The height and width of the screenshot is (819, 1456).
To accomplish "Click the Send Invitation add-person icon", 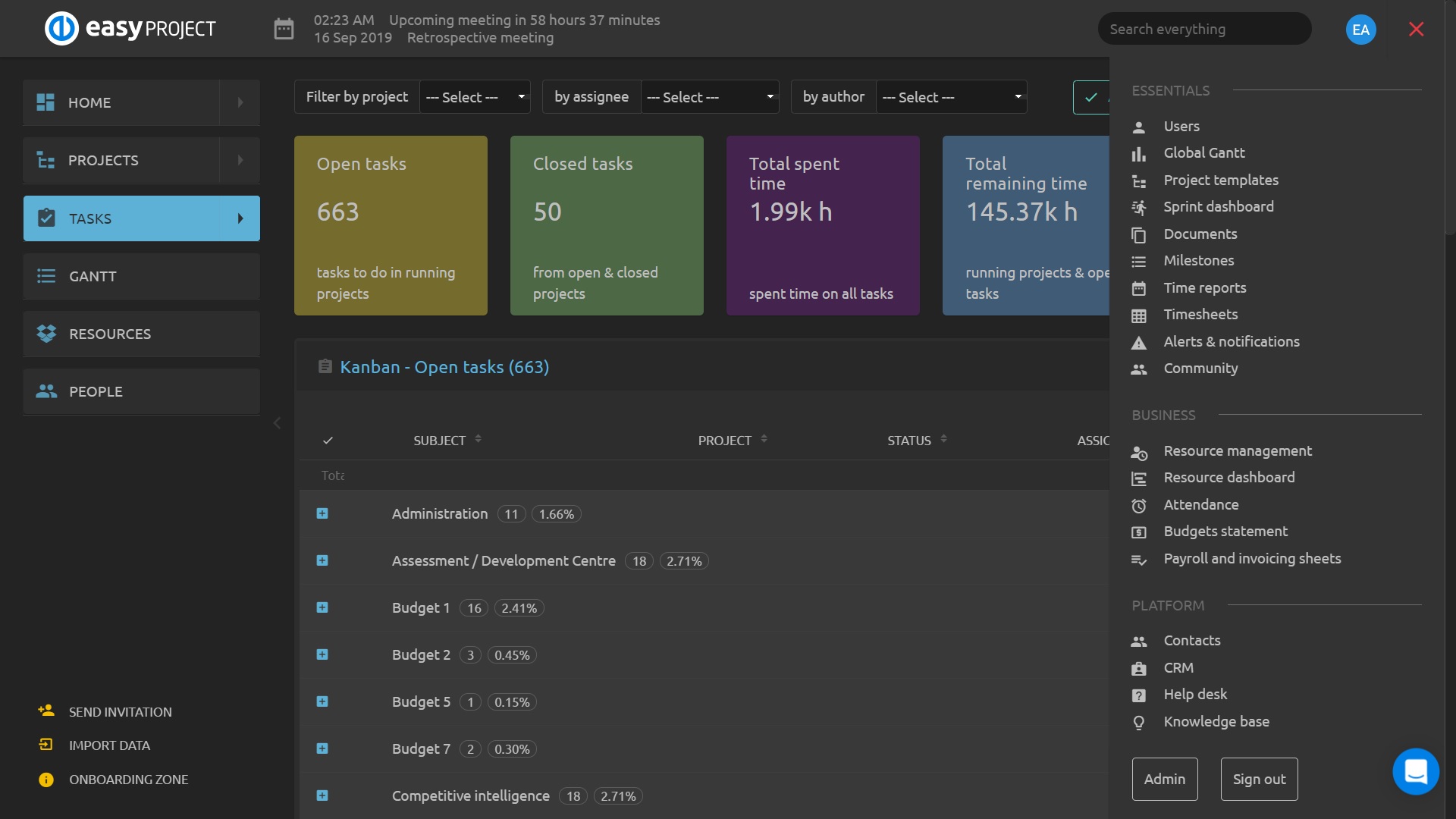I will coord(46,711).
